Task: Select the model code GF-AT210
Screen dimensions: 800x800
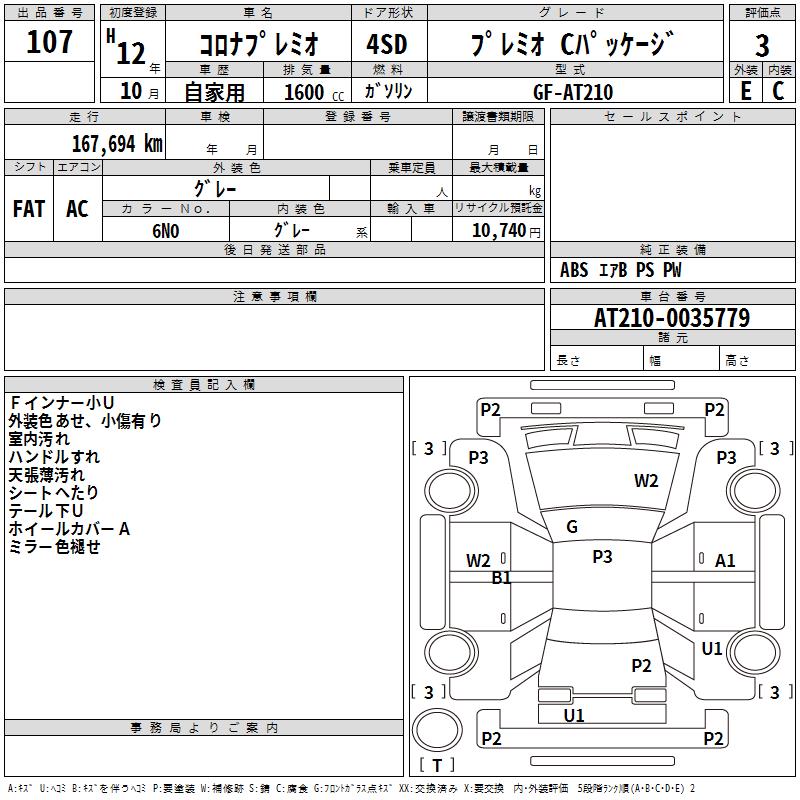Action: [573, 92]
